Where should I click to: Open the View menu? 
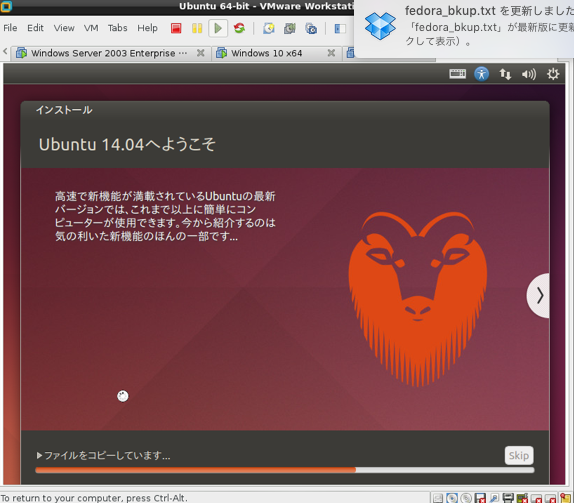(x=64, y=28)
